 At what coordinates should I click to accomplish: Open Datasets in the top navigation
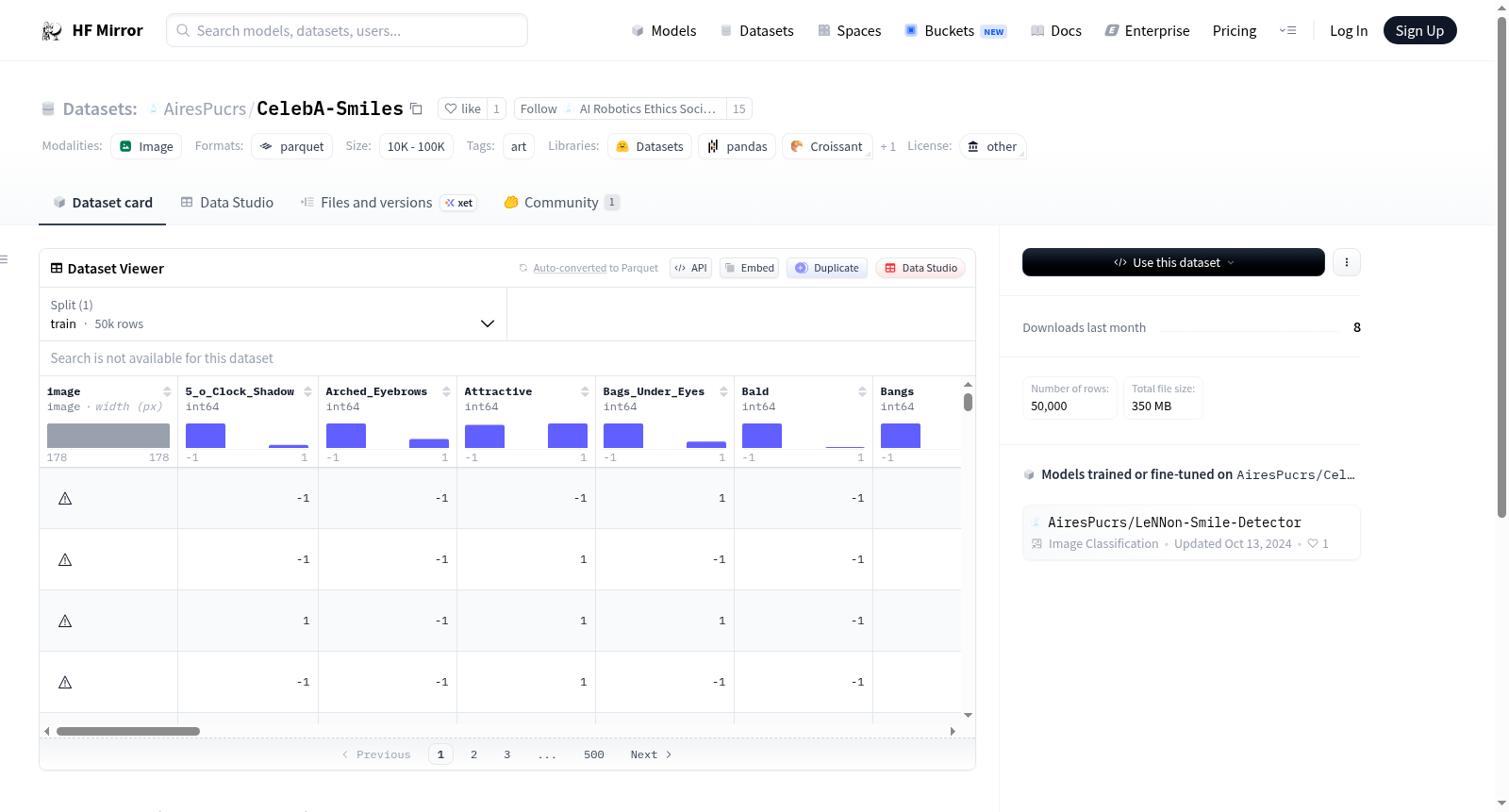(x=756, y=31)
